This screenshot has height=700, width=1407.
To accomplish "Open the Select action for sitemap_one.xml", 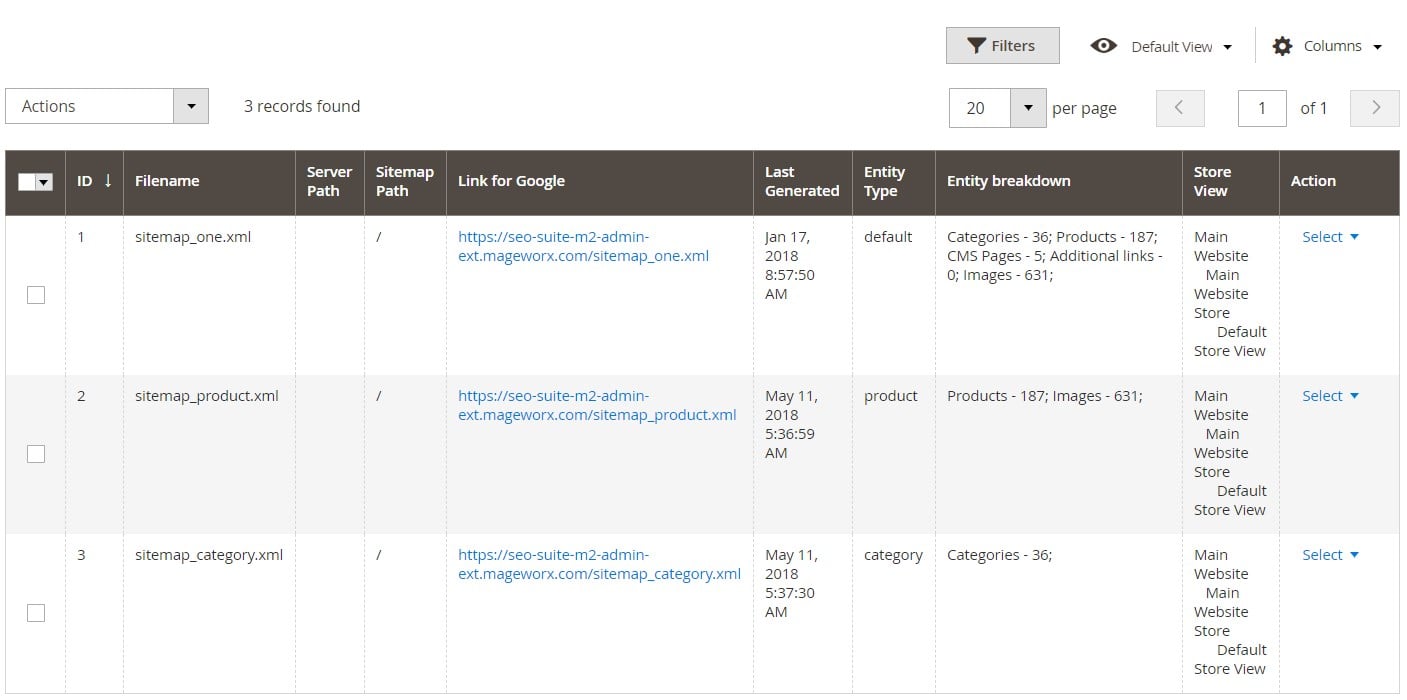I will 1330,237.
